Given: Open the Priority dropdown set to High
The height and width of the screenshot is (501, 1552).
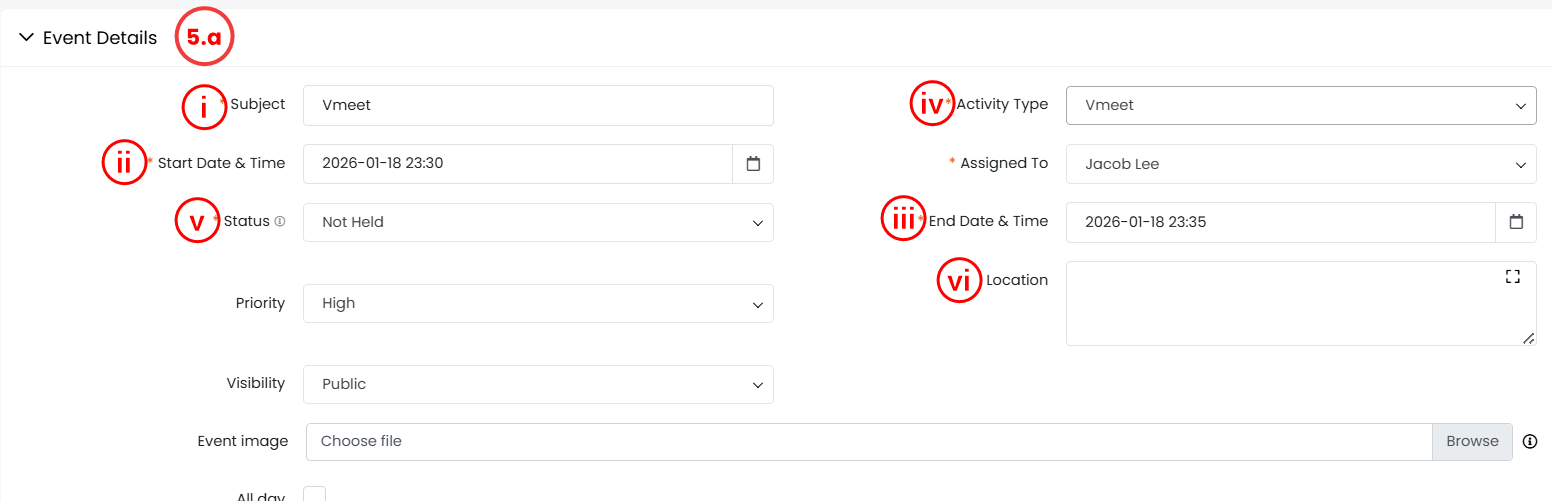Looking at the screenshot, I should pyautogui.click(x=538, y=303).
